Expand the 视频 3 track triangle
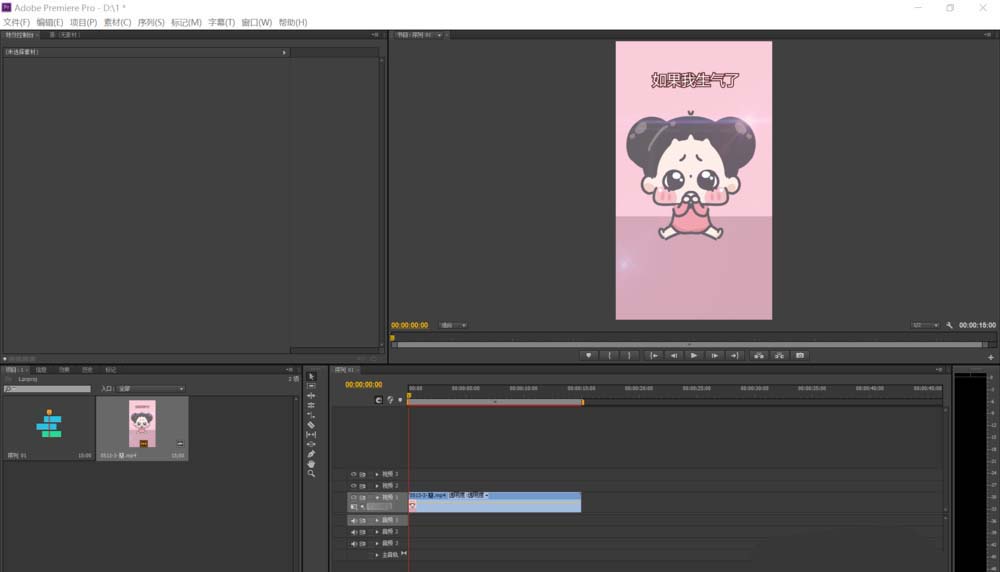 coord(377,474)
